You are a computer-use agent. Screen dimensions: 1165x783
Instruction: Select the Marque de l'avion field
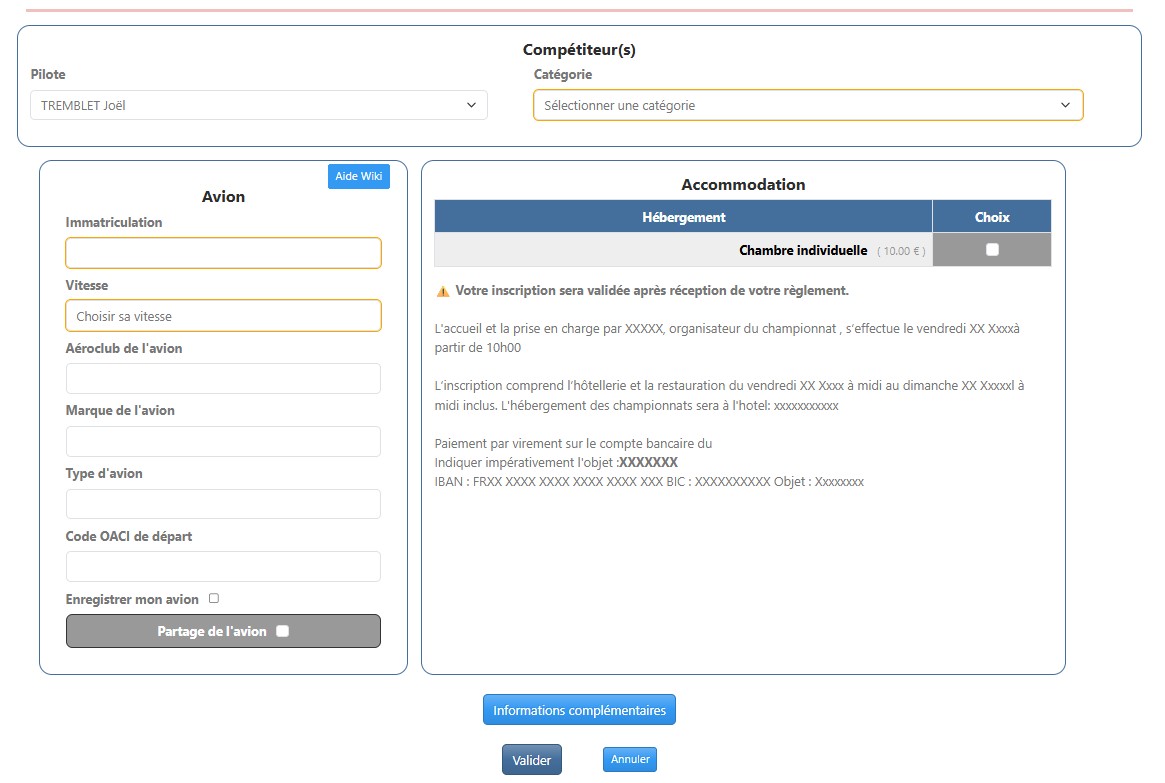(223, 441)
